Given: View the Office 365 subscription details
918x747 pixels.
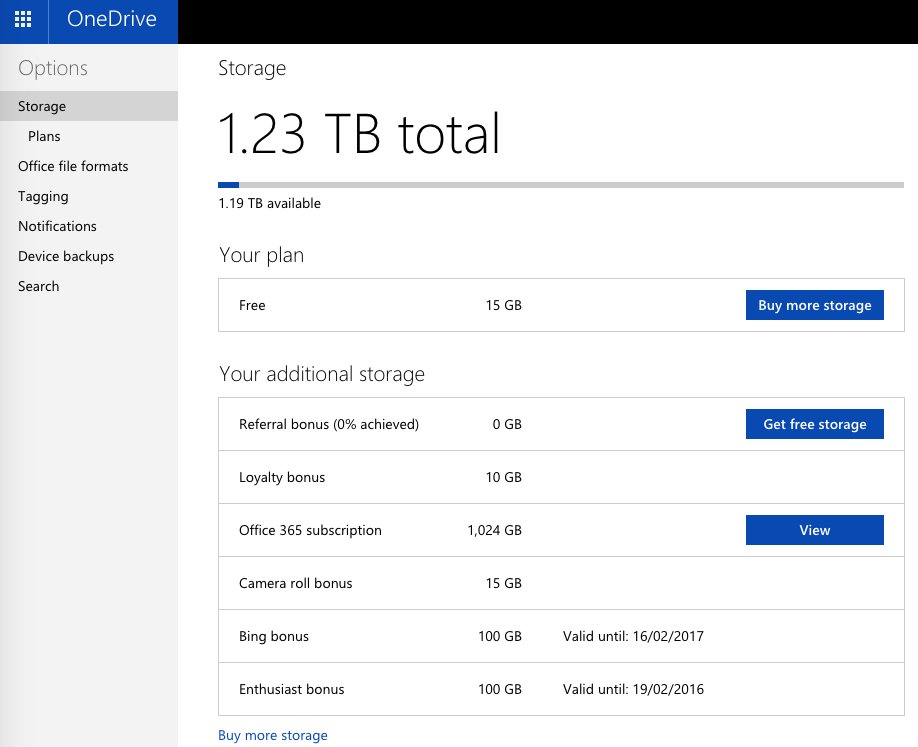Looking at the screenshot, I should pos(814,530).
